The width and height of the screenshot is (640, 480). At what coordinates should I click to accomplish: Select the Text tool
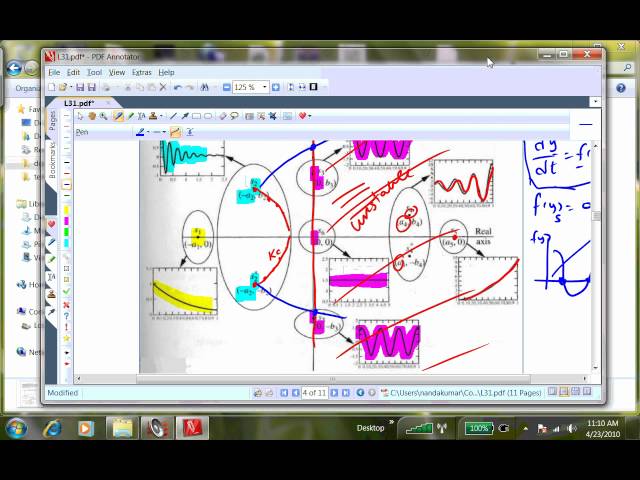142,116
